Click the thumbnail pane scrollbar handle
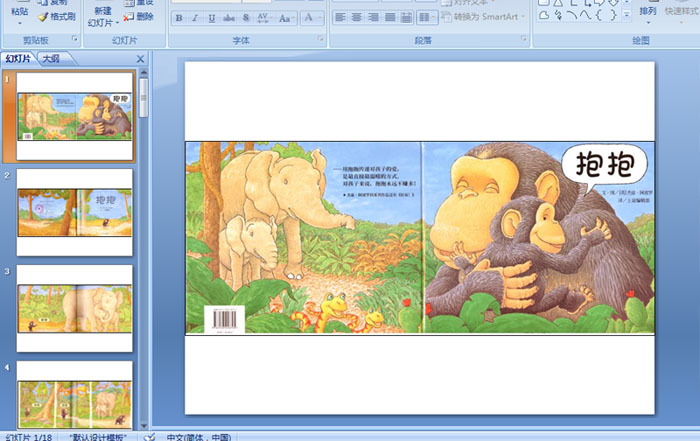The image size is (700, 441). [144, 98]
